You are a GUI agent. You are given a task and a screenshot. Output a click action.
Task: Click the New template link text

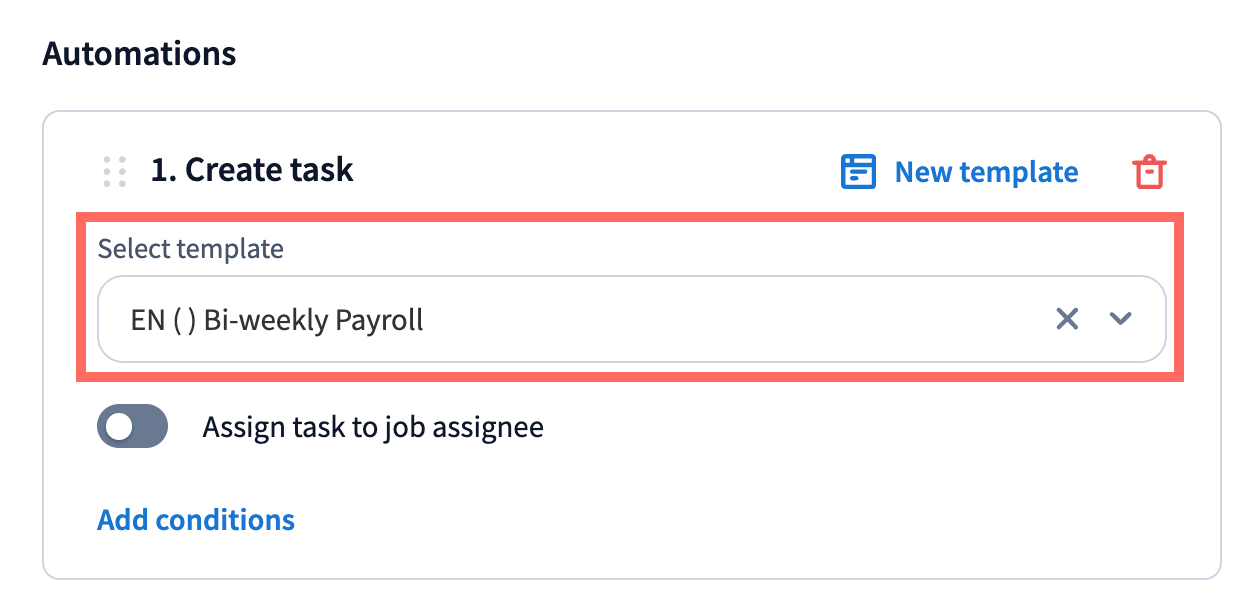[985, 172]
